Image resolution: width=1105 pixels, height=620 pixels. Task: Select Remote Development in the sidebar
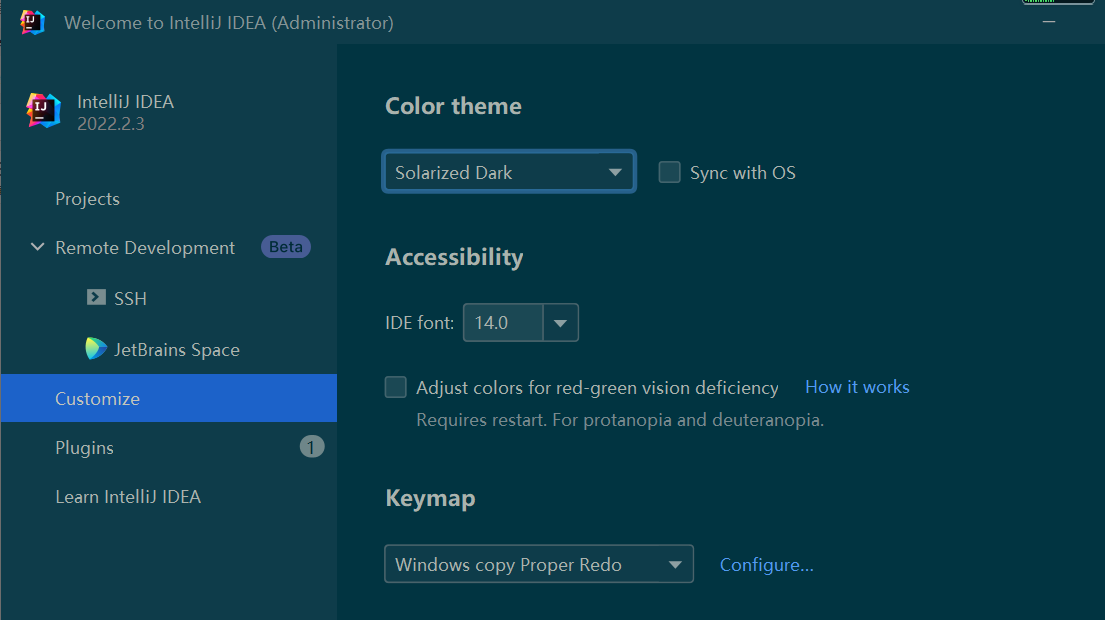click(144, 247)
